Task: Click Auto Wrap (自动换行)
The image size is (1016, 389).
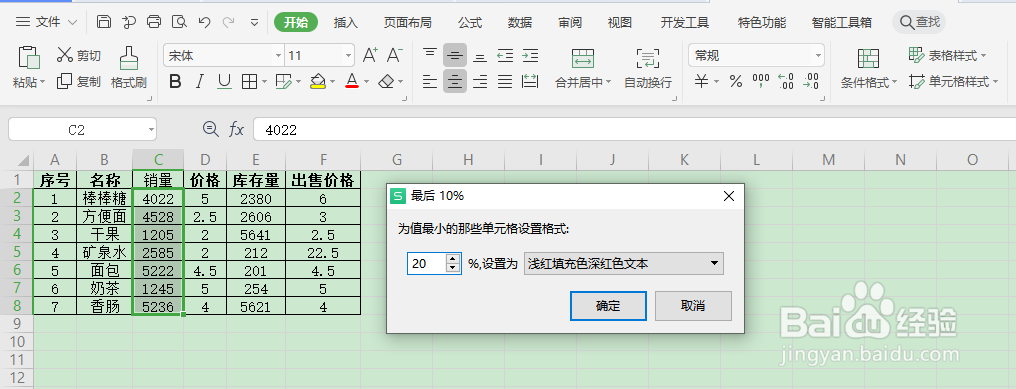Action: click(648, 68)
